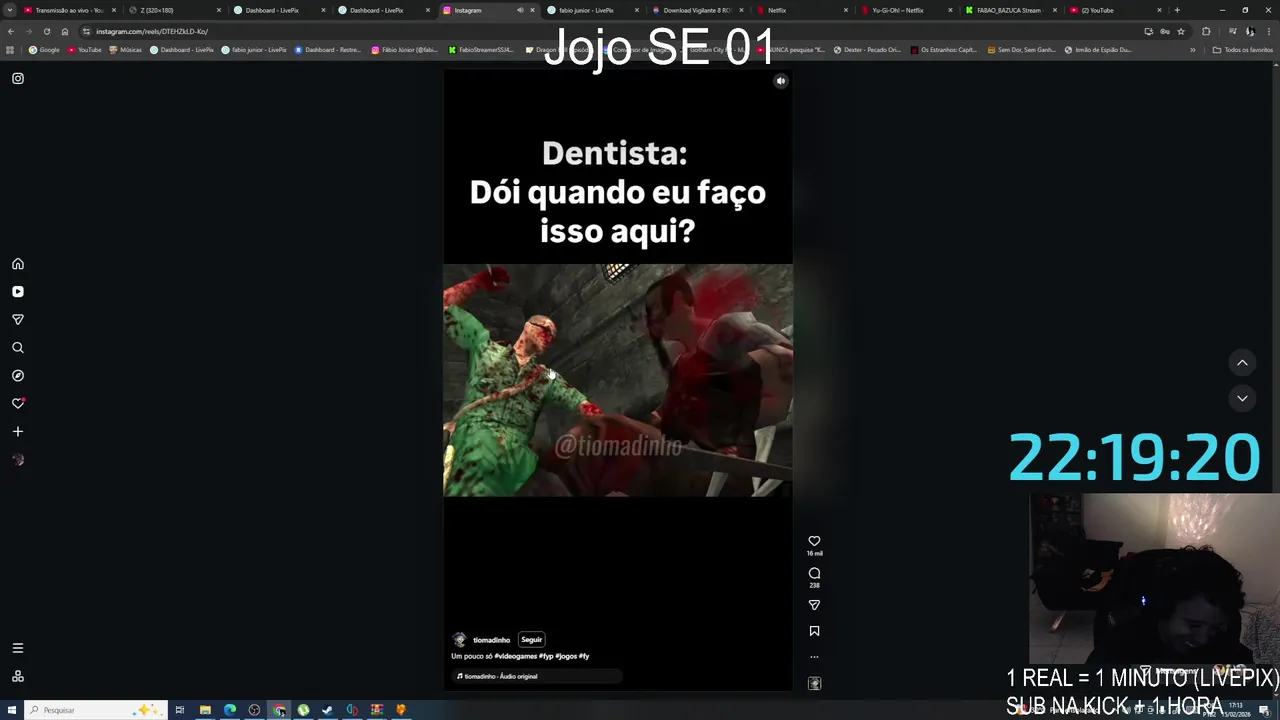Image resolution: width=1280 pixels, height=720 pixels.
Task: Open the Meta apps icon at sidebar bottom
Action: [18, 676]
